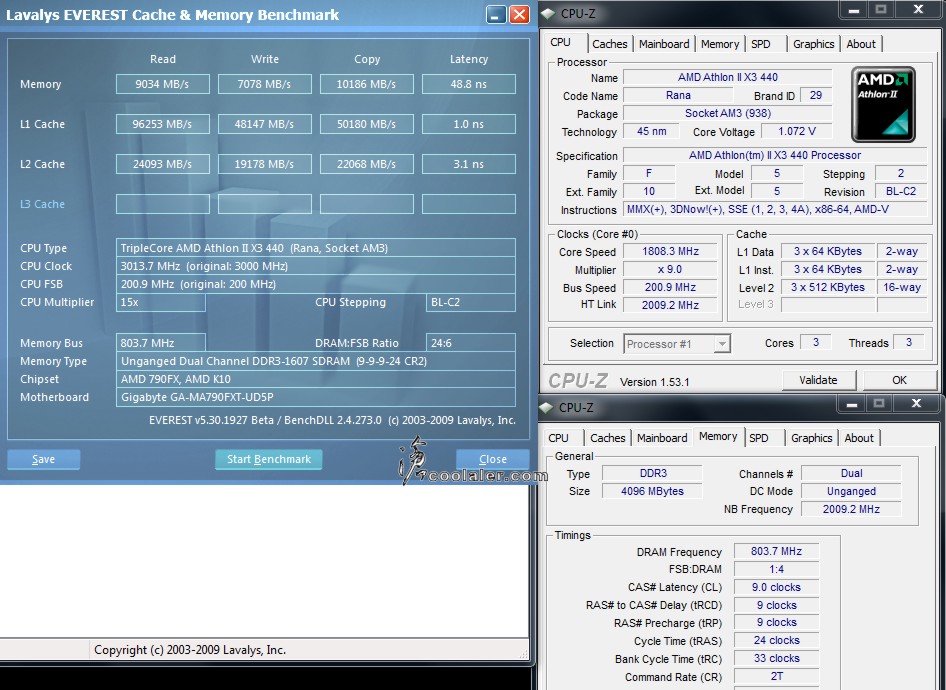Open Caches tab in lower CPU-Z window

coord(608,438)
